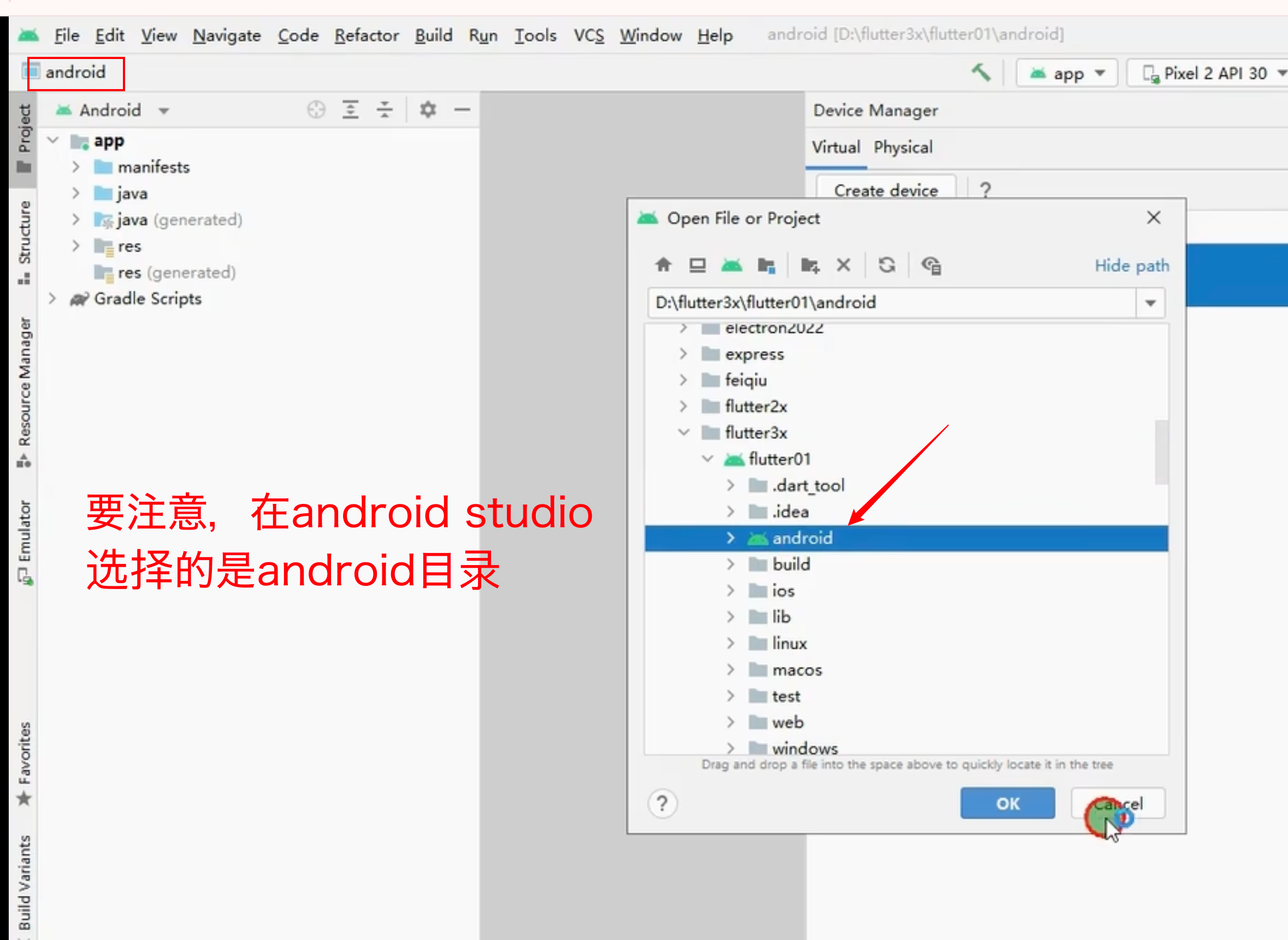Click OK in Open File dialog
This screenshot has width=1288, height=940.
pyautogui.click(x=1008, y=803)
